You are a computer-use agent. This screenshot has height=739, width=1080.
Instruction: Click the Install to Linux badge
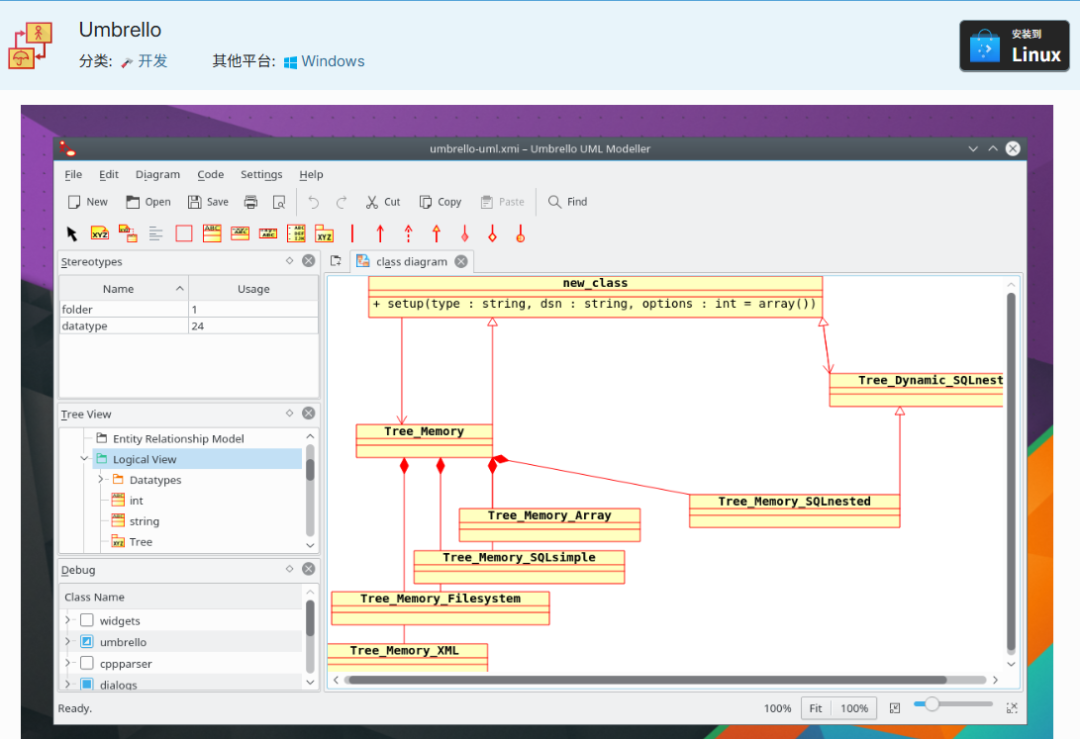pos(1014,45)
